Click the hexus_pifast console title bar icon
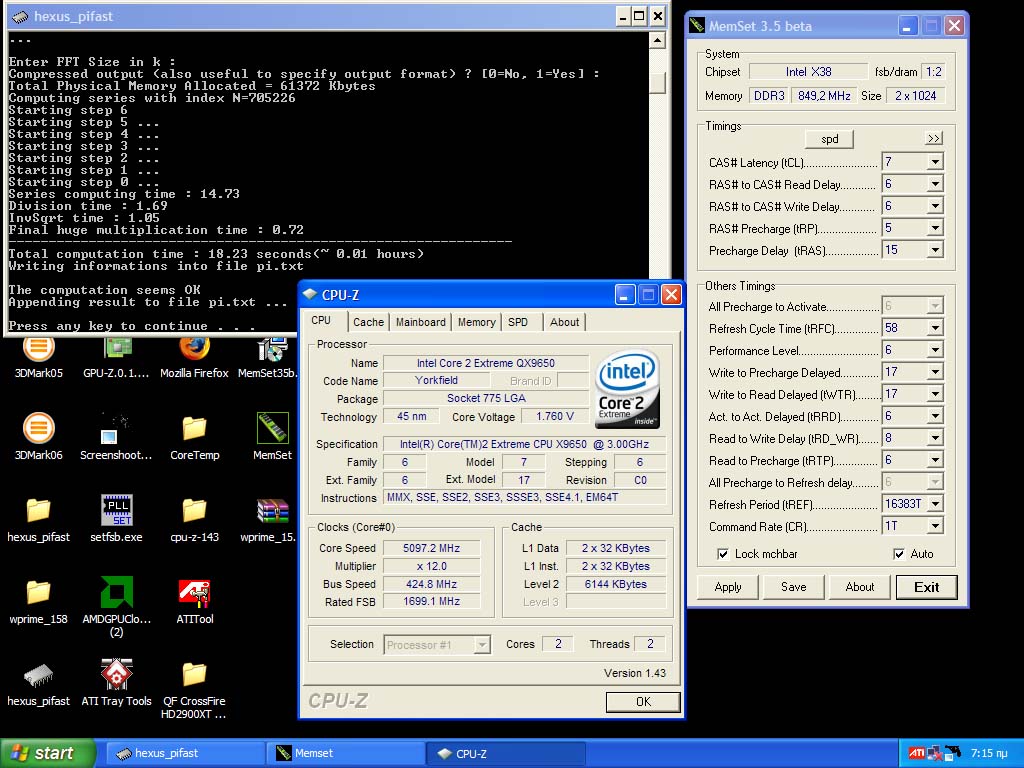The height and width of the screenshot is (768, 1024). 20,17
